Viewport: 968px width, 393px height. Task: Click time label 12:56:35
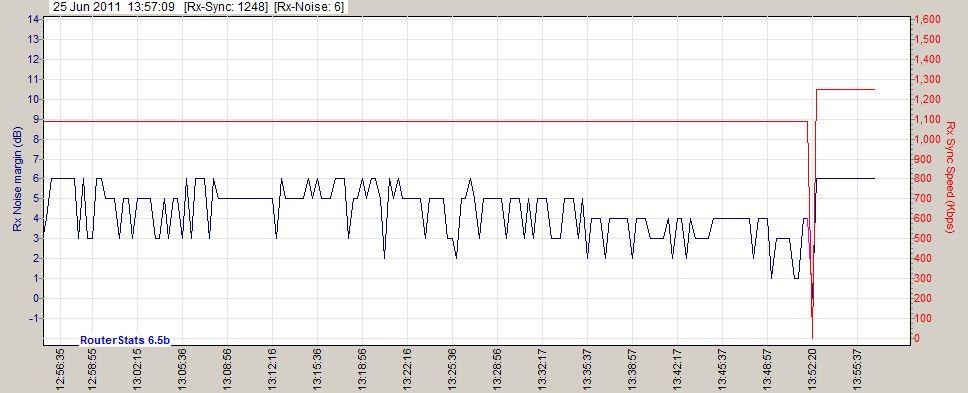(60, 370)
